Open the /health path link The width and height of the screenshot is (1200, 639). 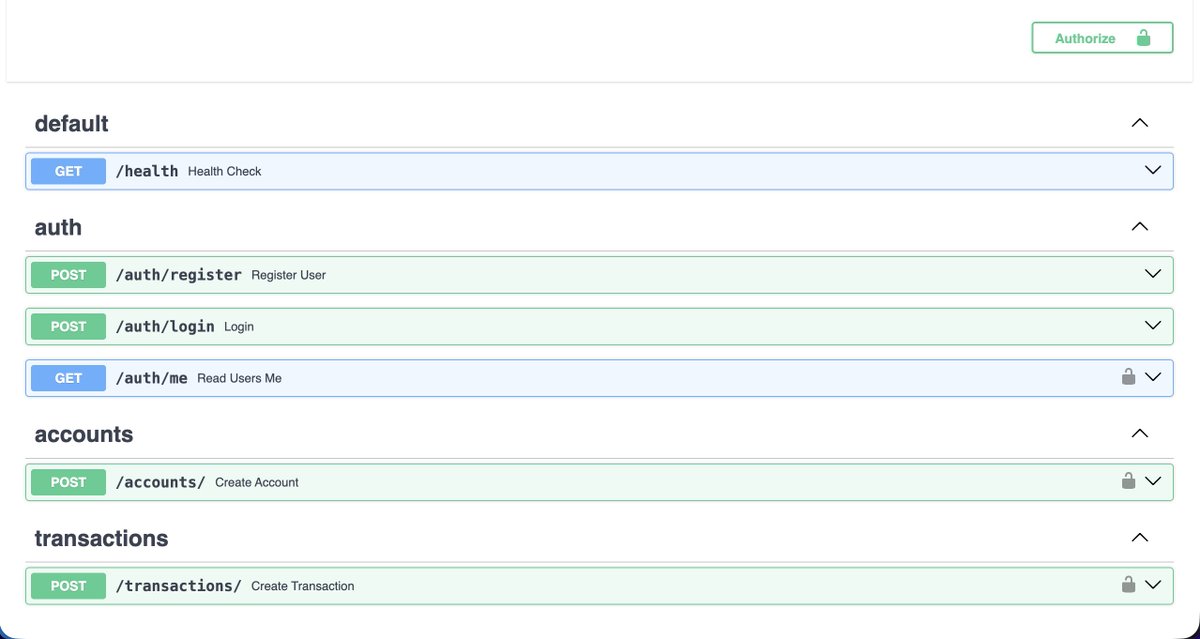click(147, 171)
